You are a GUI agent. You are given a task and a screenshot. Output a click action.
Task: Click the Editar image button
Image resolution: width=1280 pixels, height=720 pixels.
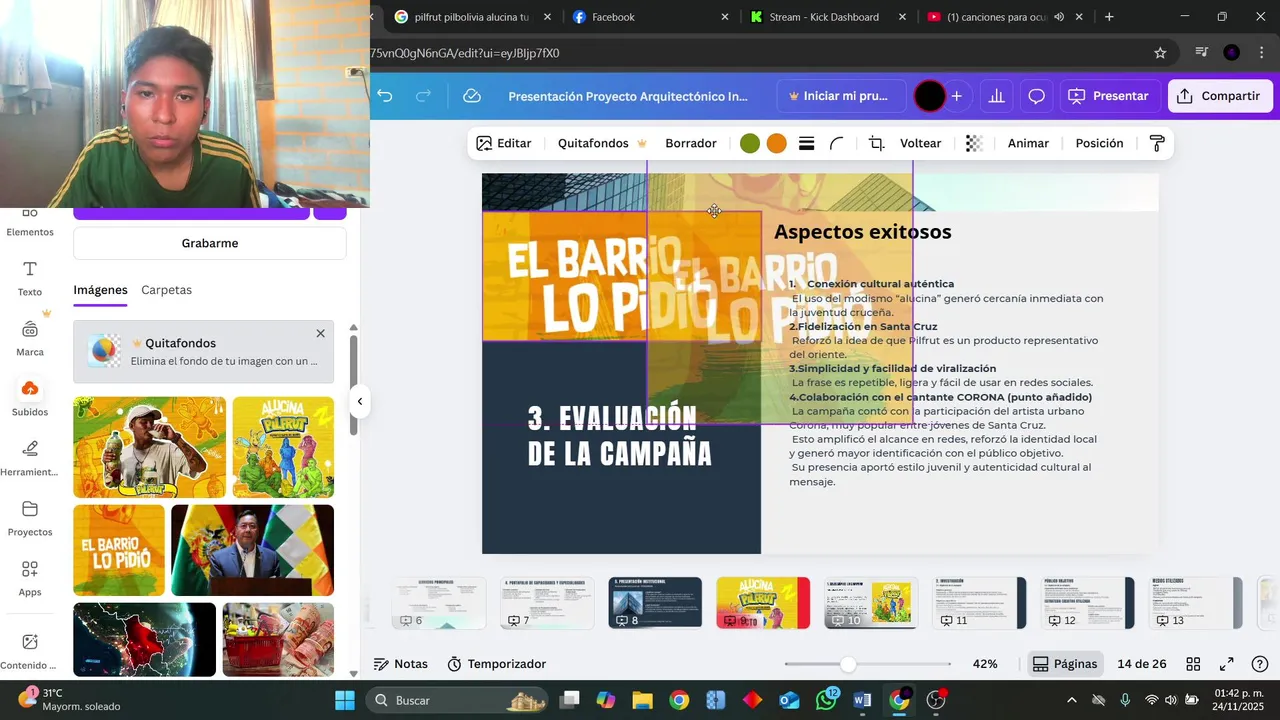tap(504, 143)
